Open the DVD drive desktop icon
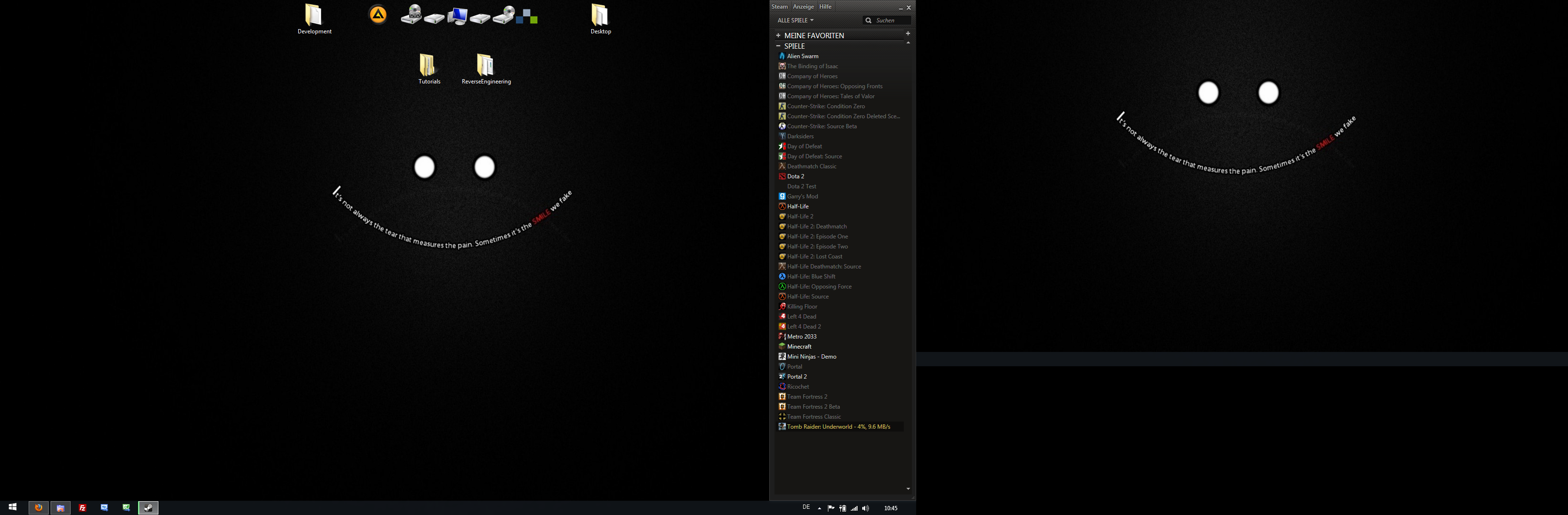 point(411,14)
